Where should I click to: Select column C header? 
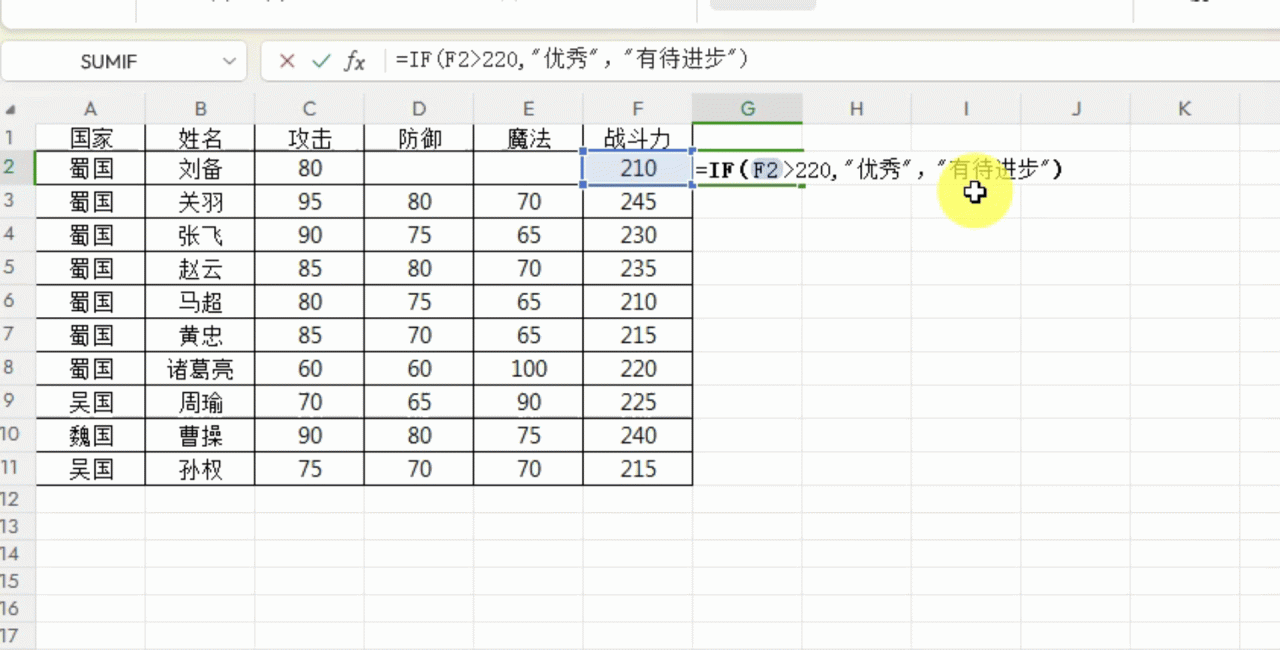click(309, 109)
